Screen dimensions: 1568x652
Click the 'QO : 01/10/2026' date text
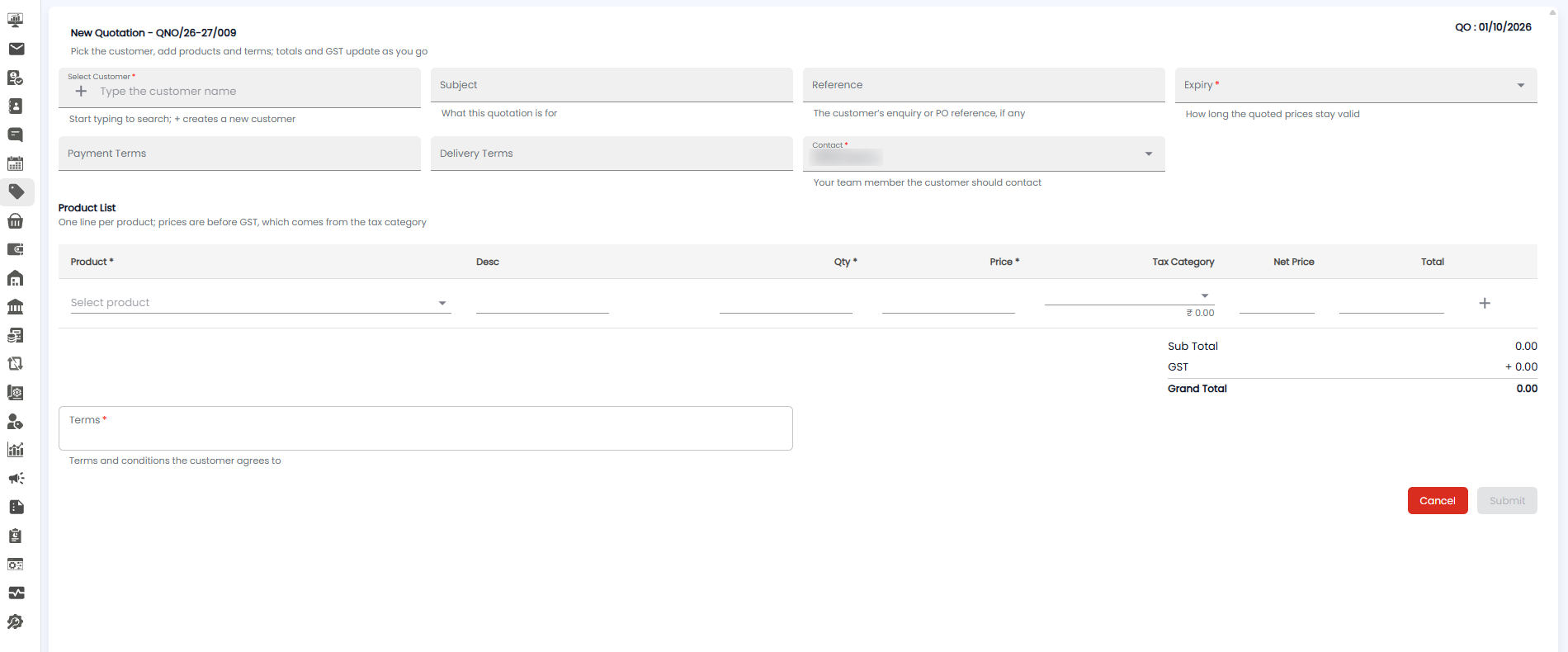tap(1493, 26)
